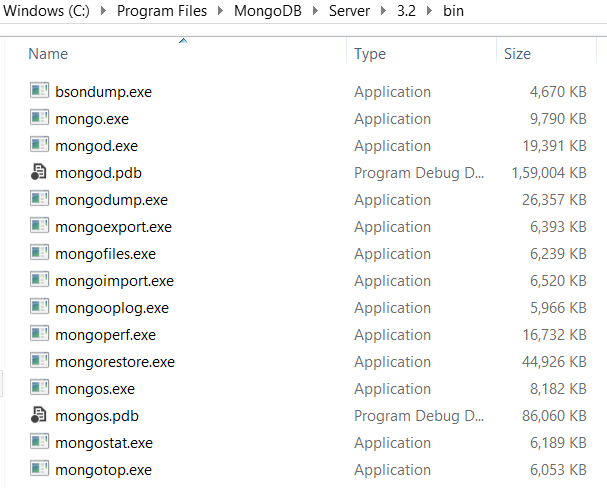This screenshot has height=488, width=607.
Task: Sort files by Type column header
Action: pos(370,54)
